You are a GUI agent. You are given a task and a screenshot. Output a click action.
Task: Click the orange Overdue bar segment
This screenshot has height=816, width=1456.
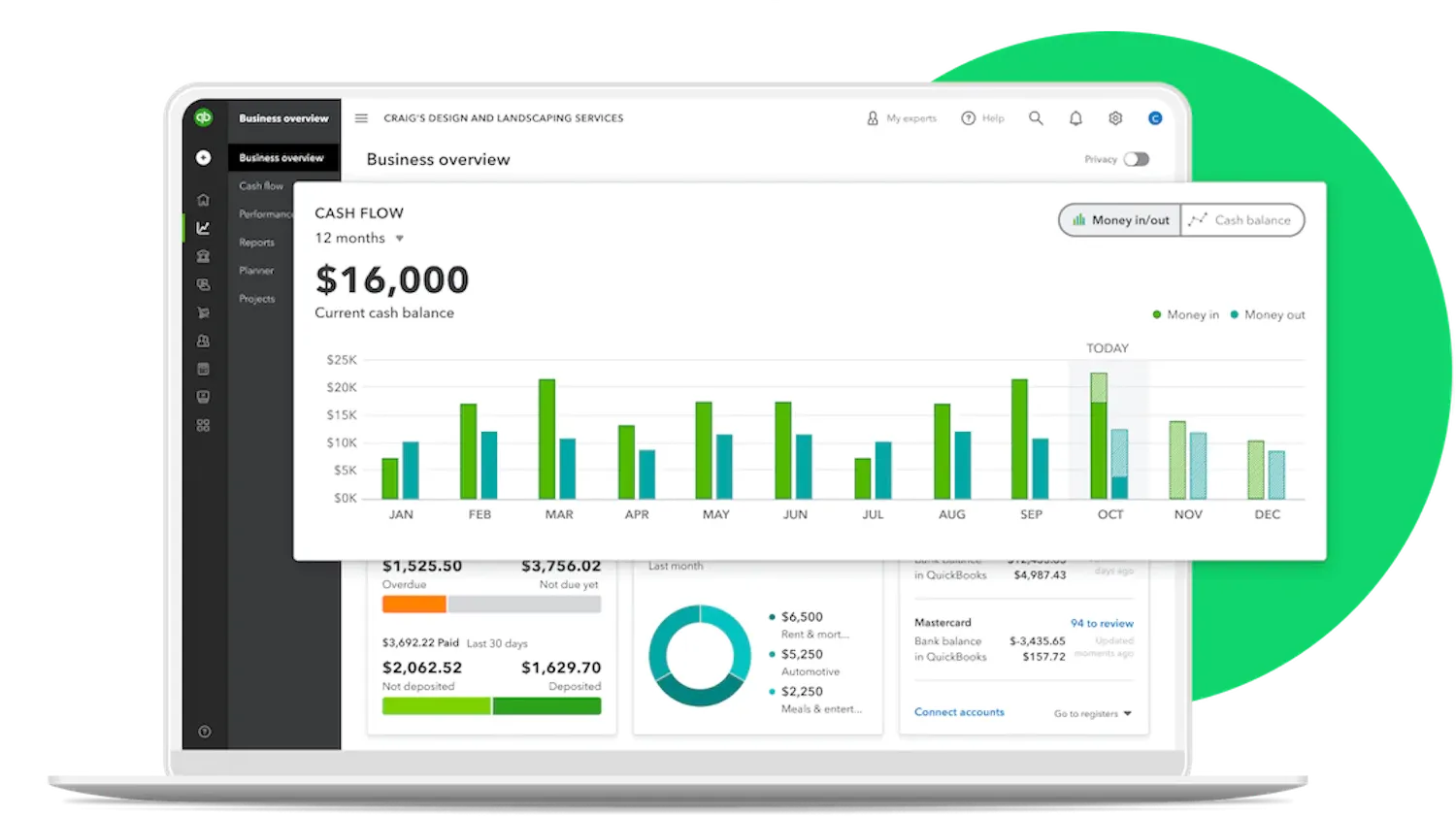coord(414,604)
